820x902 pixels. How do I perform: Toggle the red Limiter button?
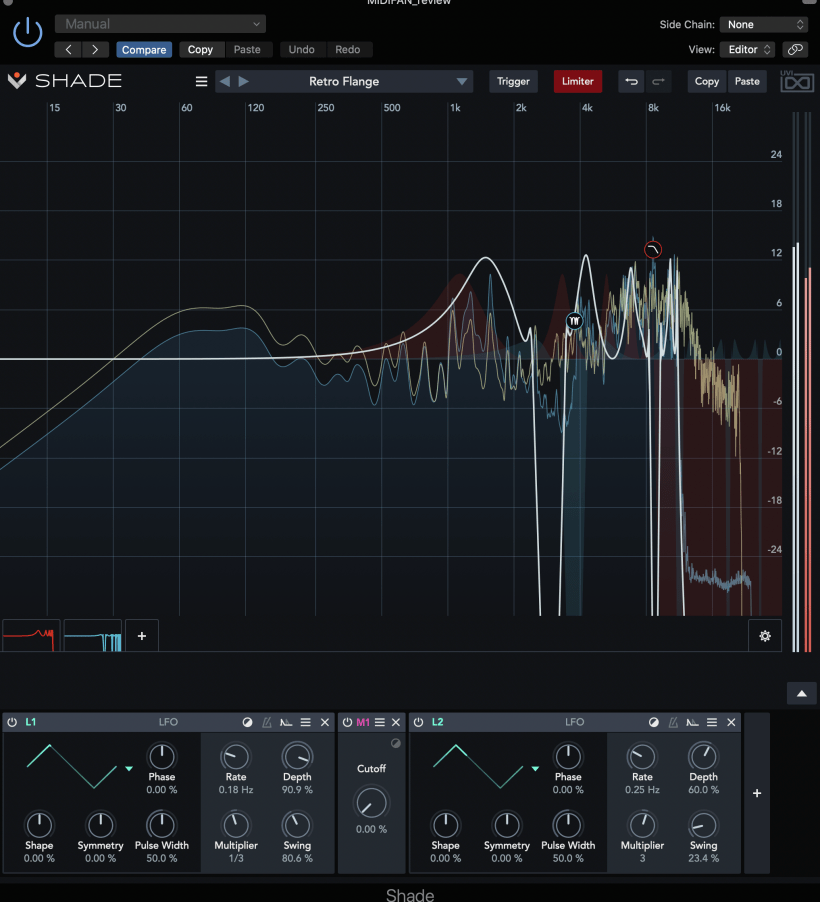click(577, 81)
